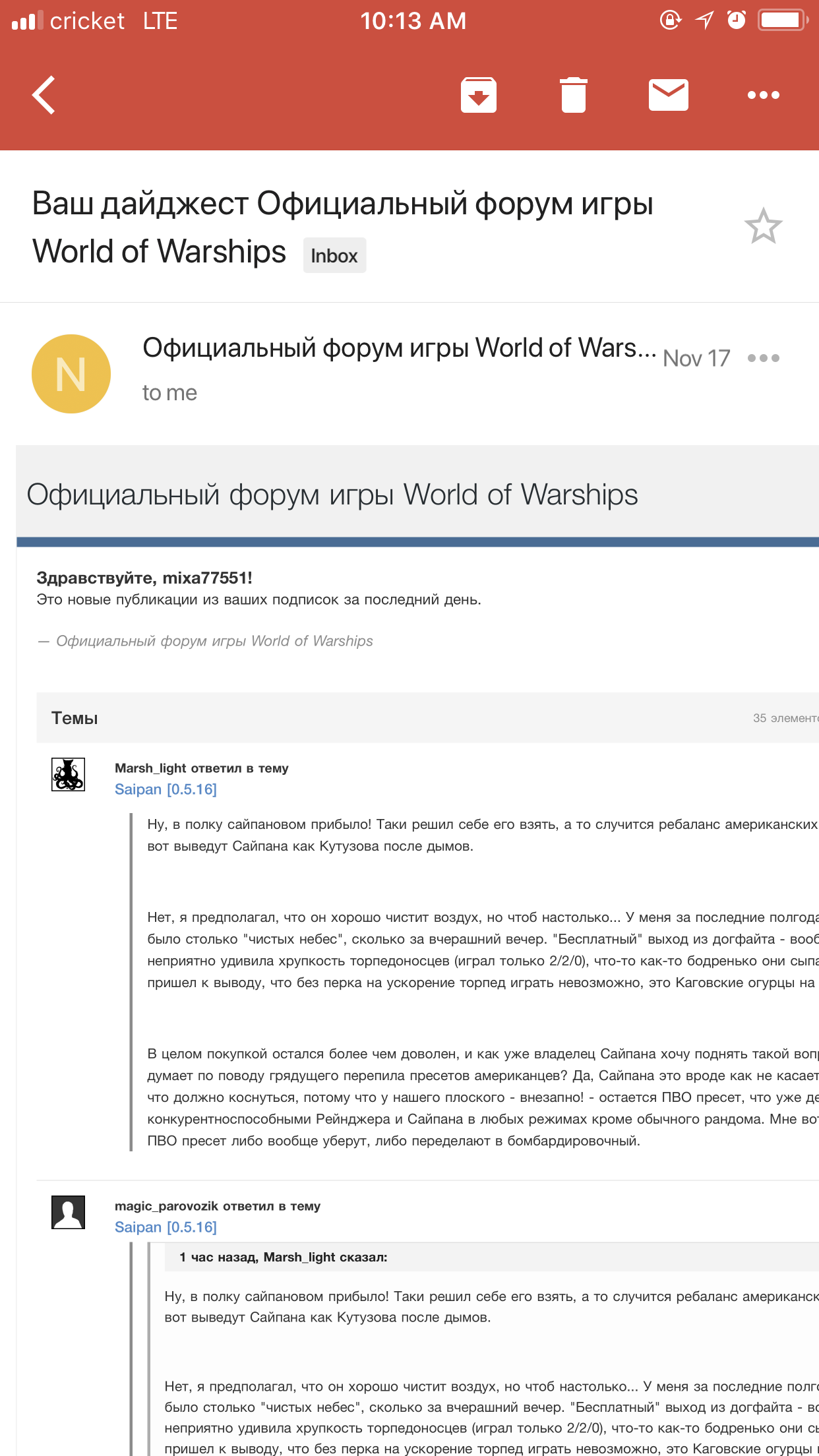Tap the '35 элементов' count label
Screen dimensions: 819x1456
785,718
